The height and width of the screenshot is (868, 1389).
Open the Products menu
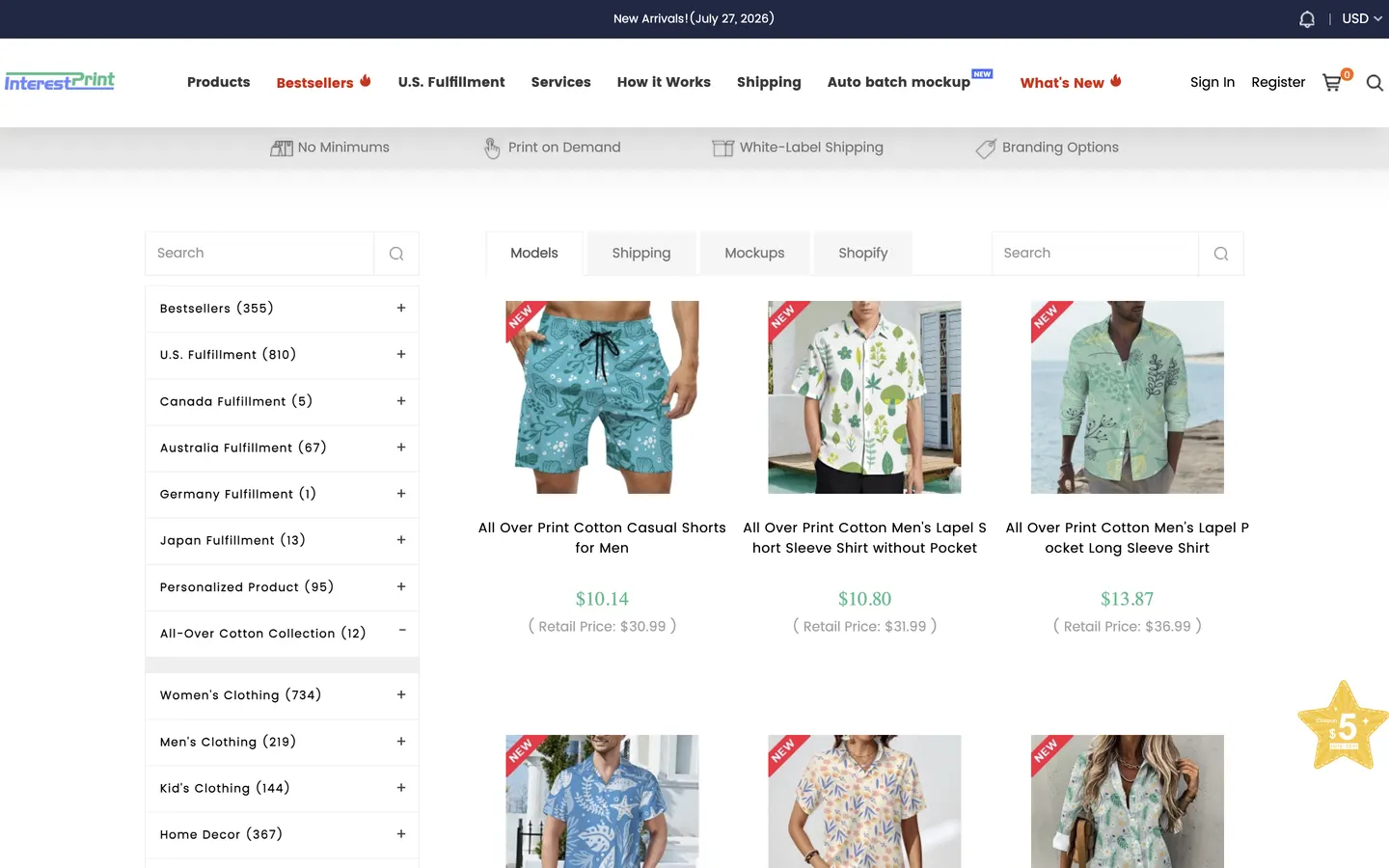(218, 82)
